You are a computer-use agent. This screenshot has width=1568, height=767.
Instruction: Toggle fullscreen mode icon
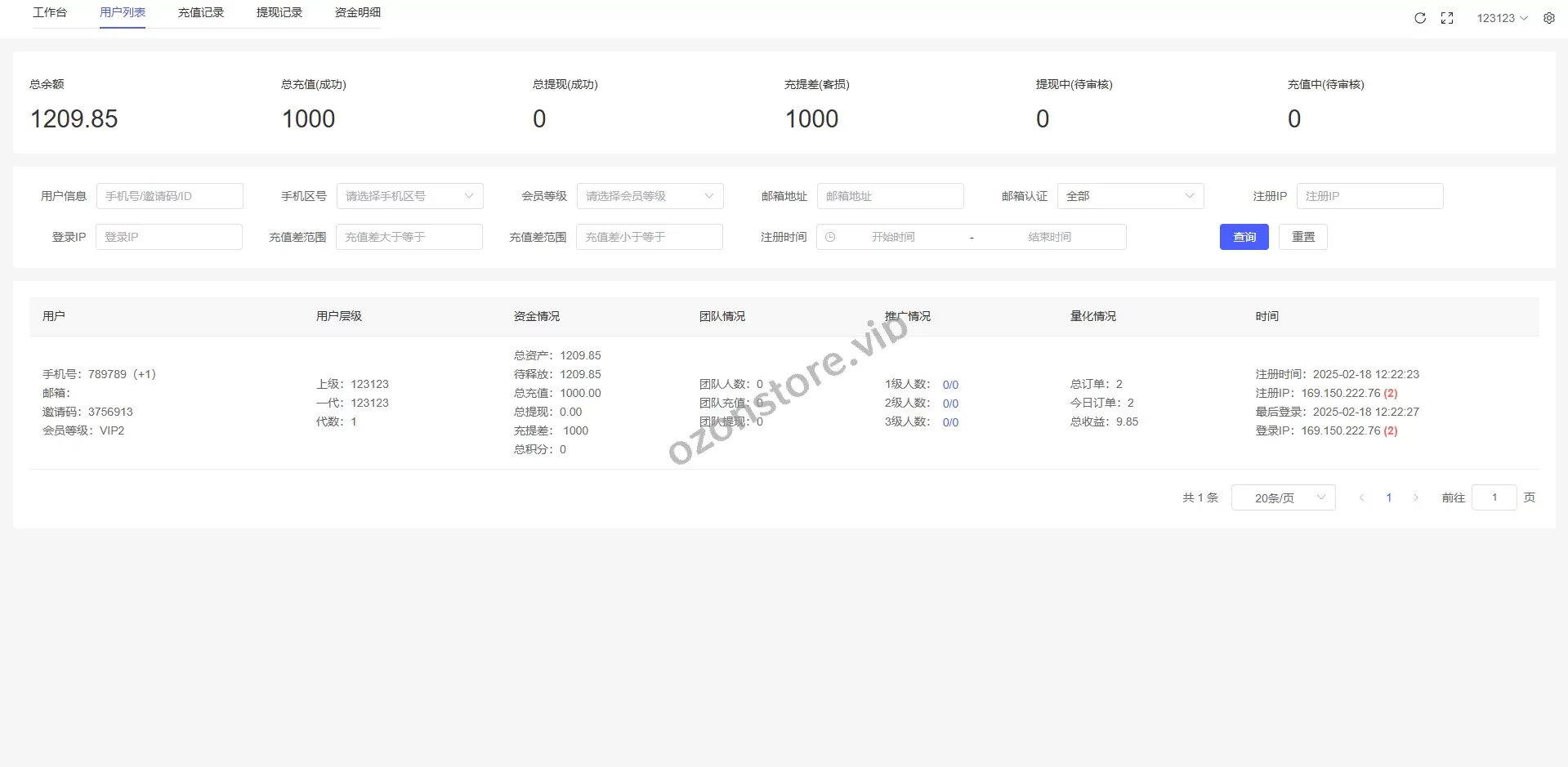[x=1447, y=18]
